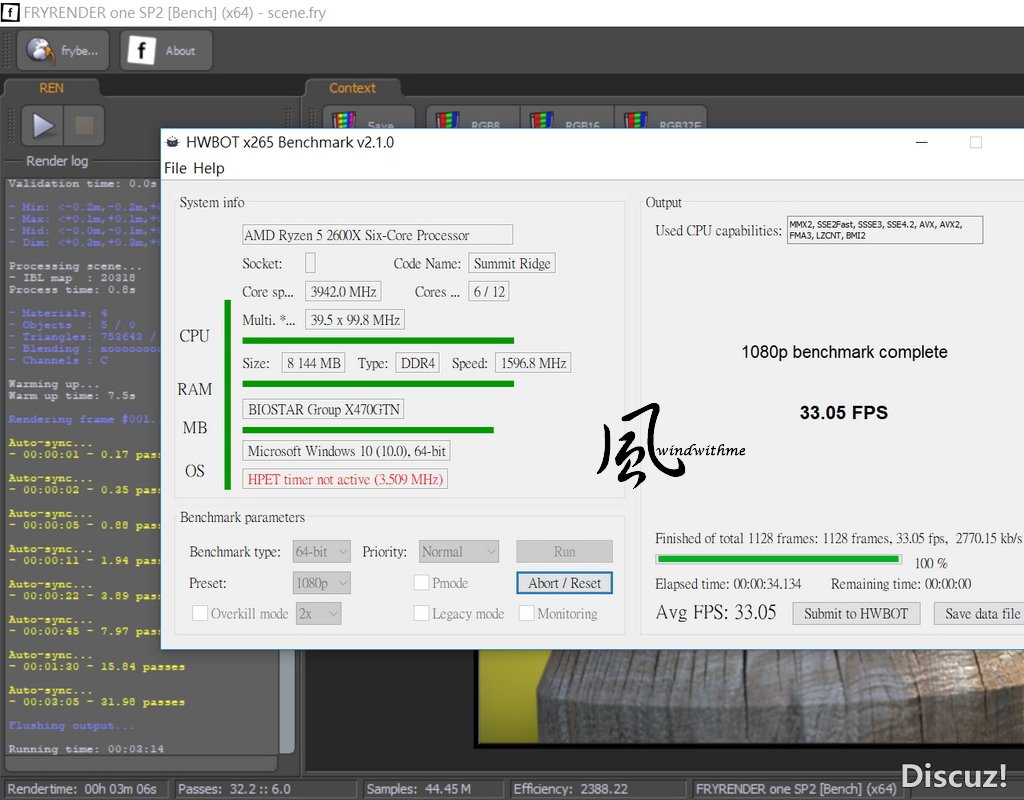This screenshot has height=800, width=1024.
Task: Click the 'Passes: 32.2 :: 6.0' status entry
Action: (234, 789)
